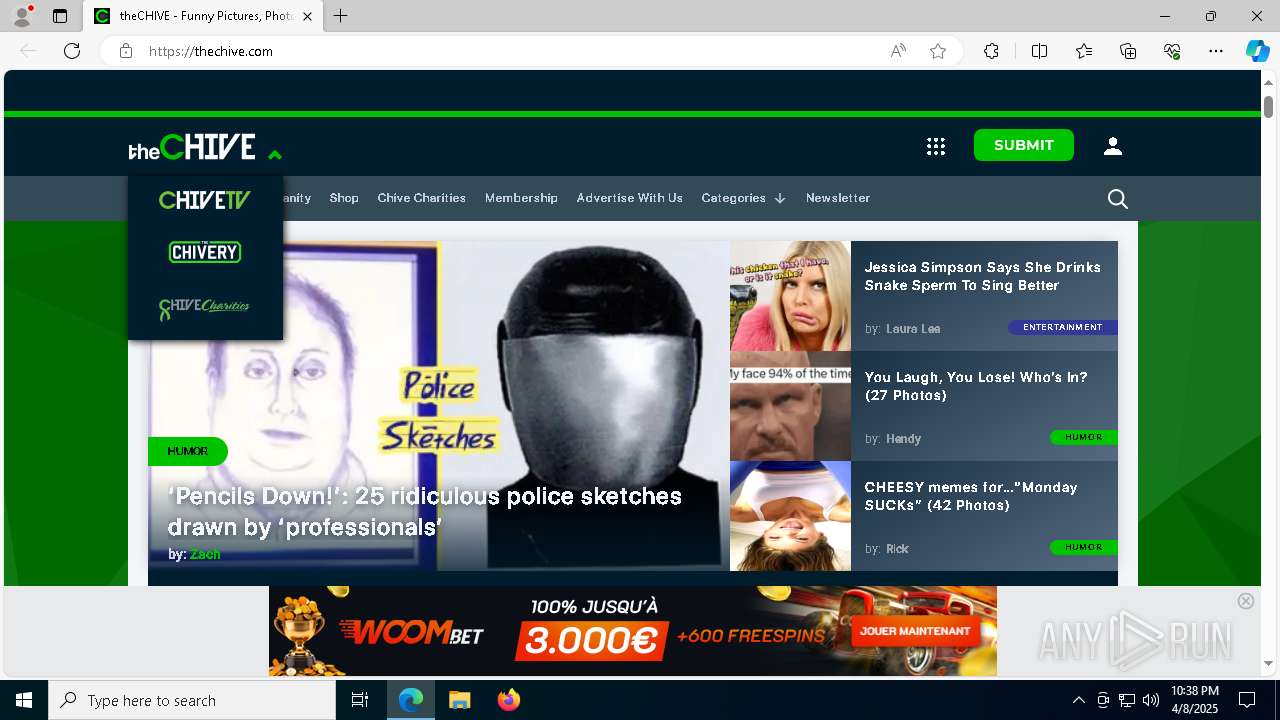Open the 'Pencils Down!' police sketches article
The height and width of the screenshot is (720, 1280).
(425, 511)
